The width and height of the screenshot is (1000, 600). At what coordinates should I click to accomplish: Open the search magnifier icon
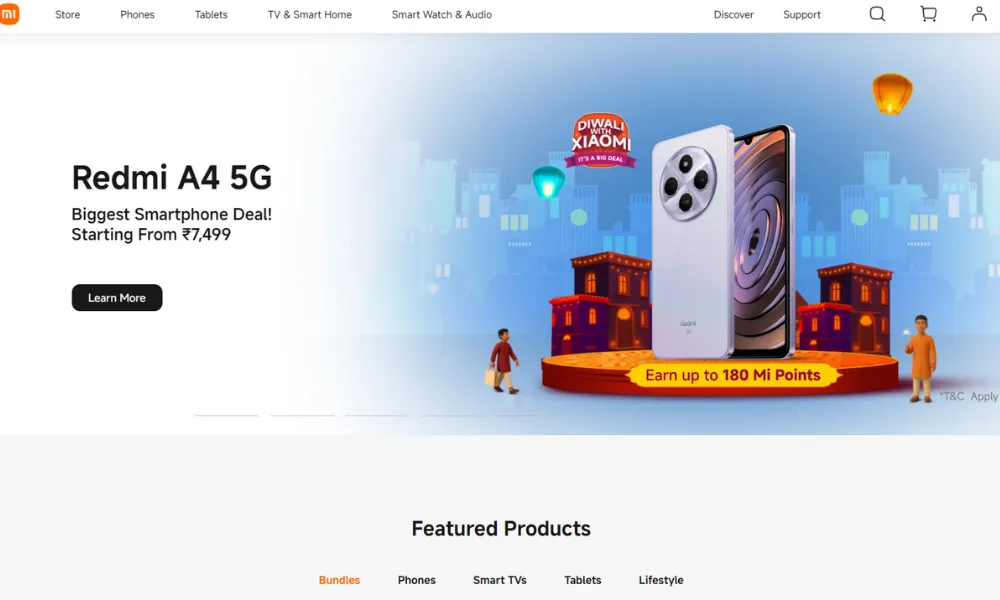[878, 14]
